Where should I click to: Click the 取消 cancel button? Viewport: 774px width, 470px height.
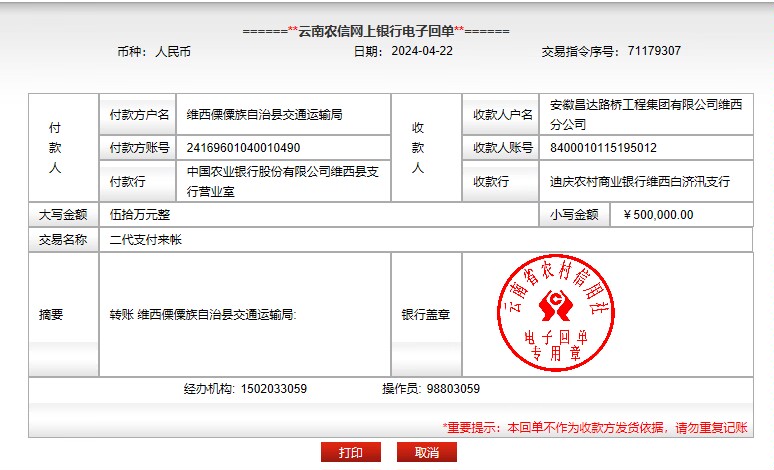click(427, 453)
